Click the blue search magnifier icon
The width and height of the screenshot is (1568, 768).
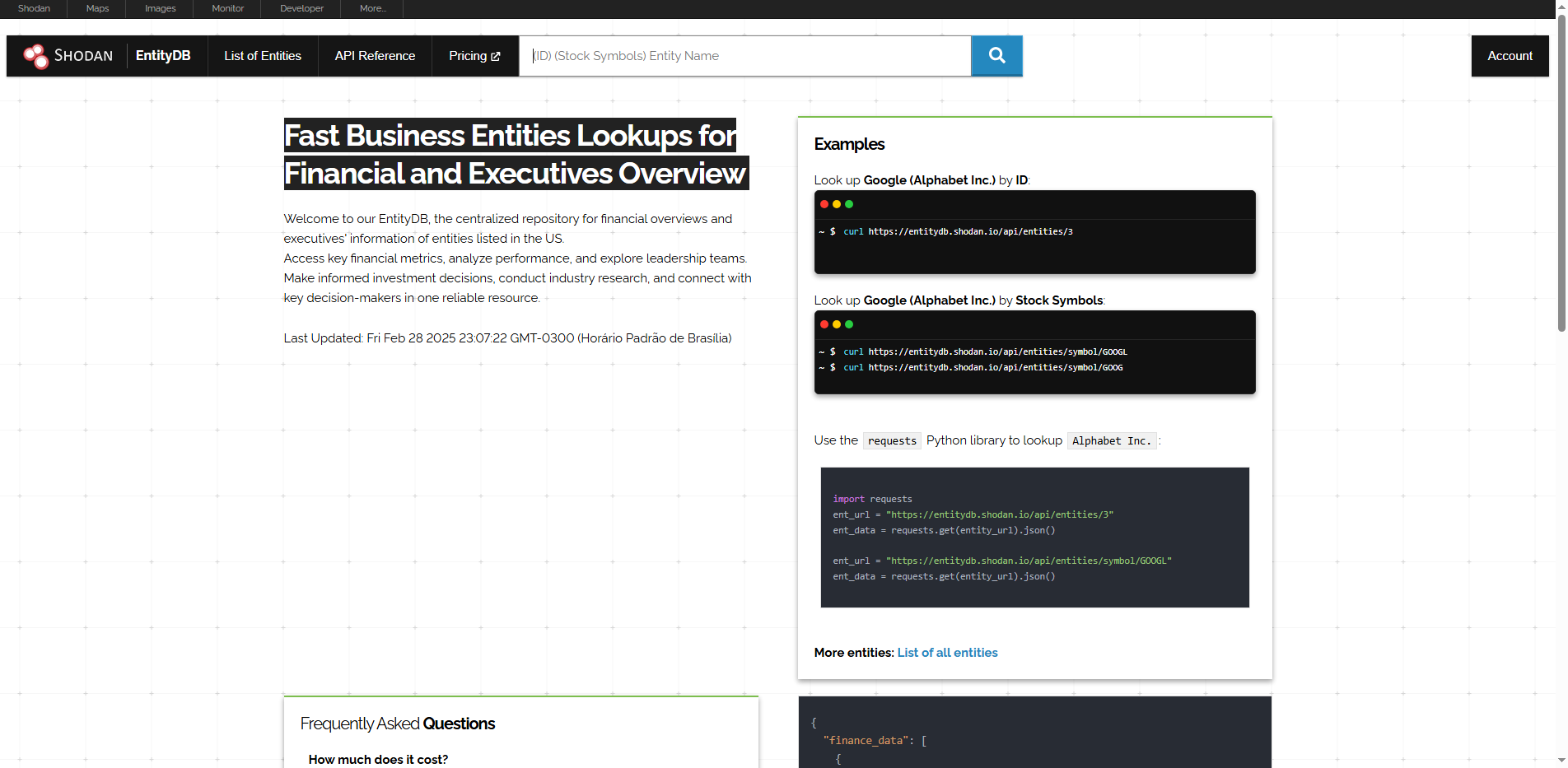click(x=996, y=55)
